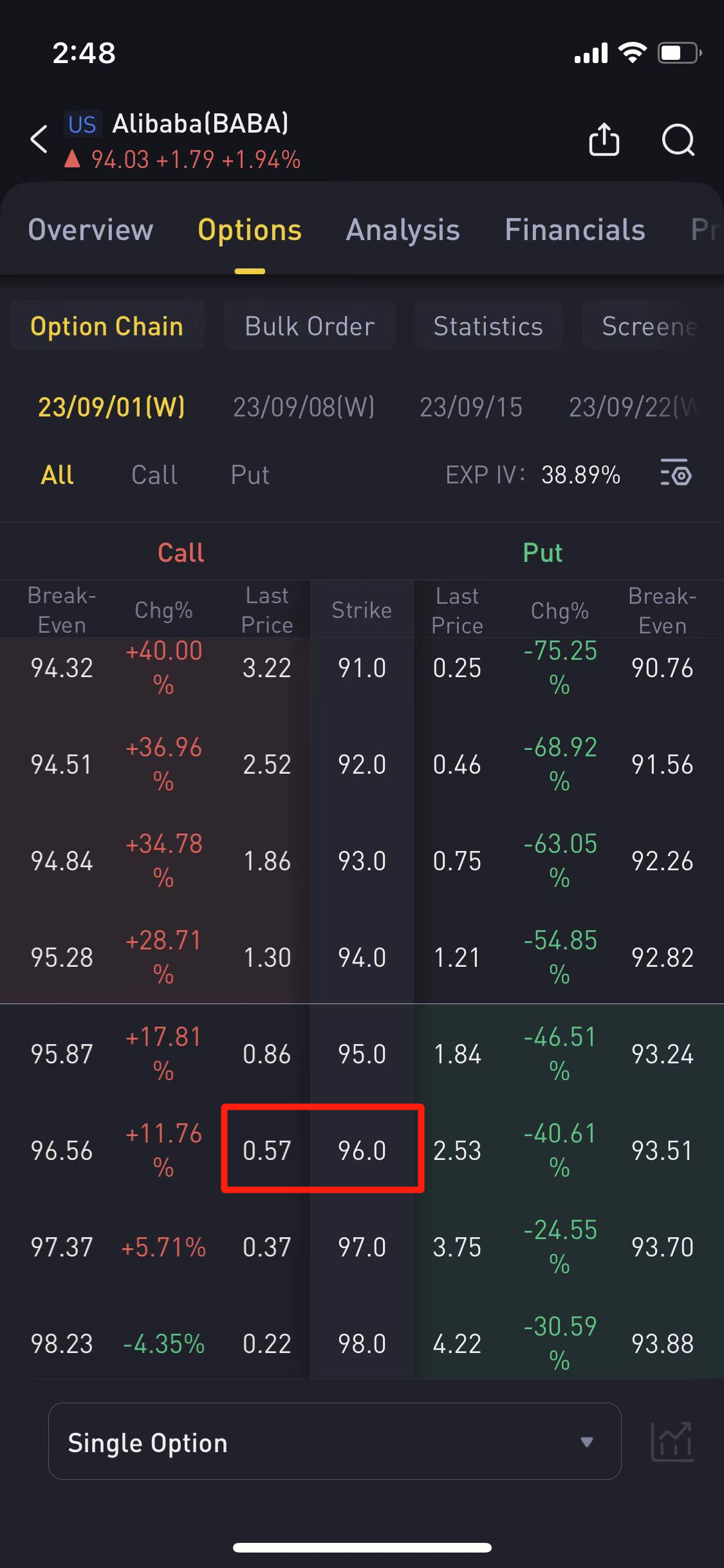This screenshot has height=1568, width=724.
Task: Switch to the Analysis tab
Action: (x=403, y=230)
